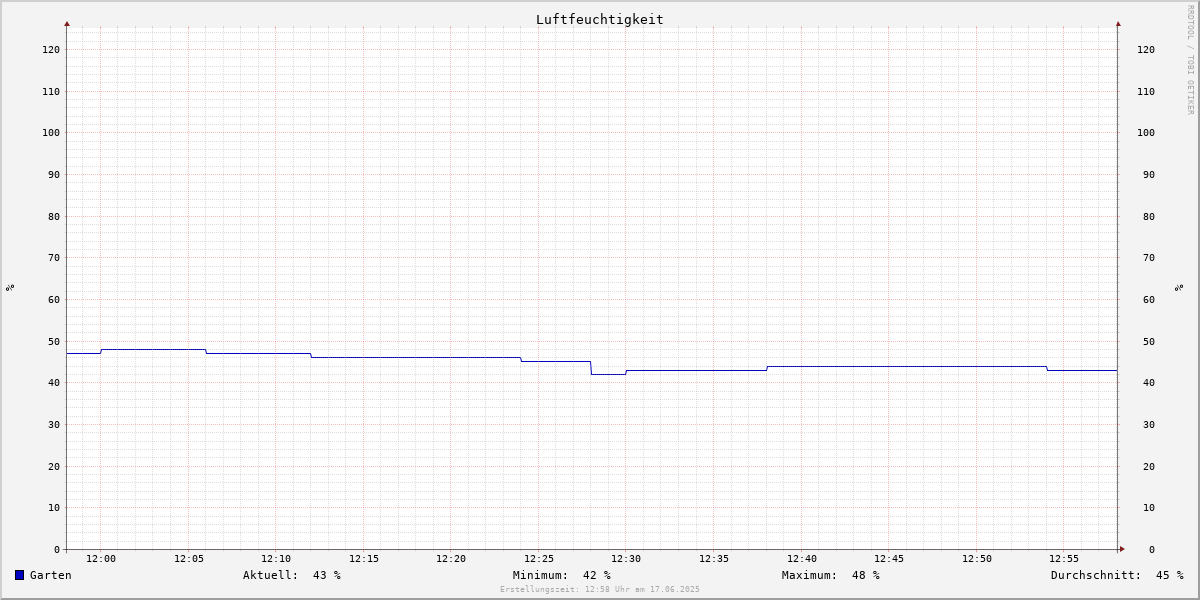Click the 12:05 time axis label
Viewport: 1200px width, 600px height.
[x=189, y=559]
